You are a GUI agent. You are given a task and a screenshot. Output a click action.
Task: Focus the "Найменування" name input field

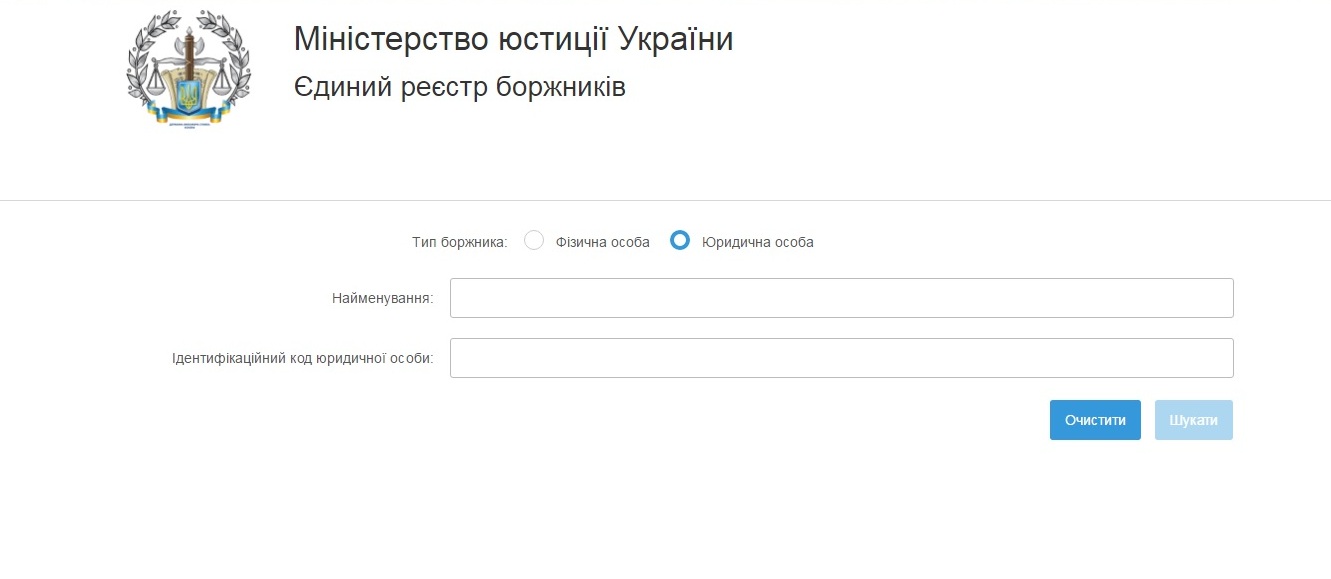click(842, 297)
